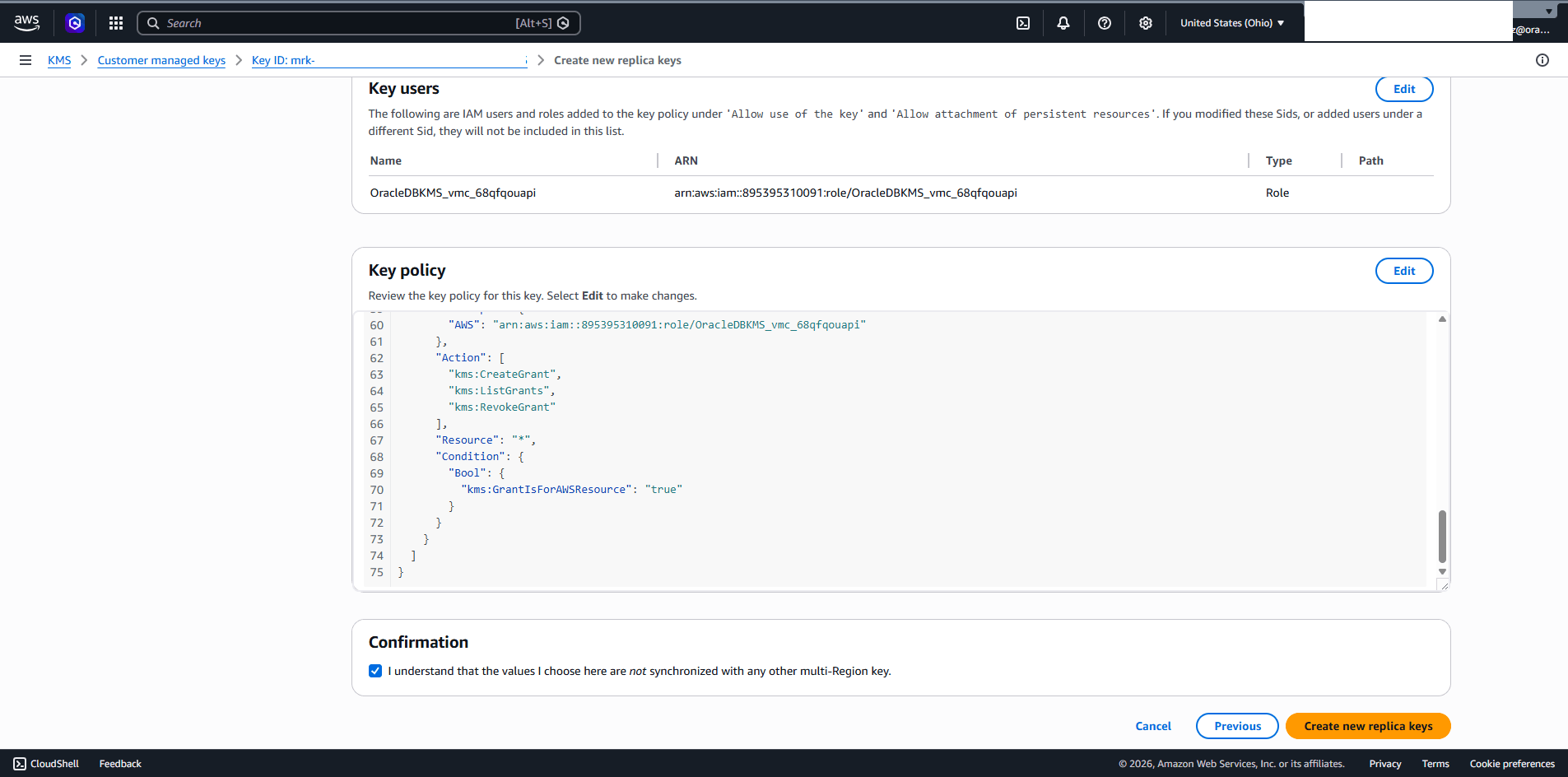Click the purple service icon beside the AWS logo
The height and width of the screenshot is (777, 1568).
[x=75, y=22]
